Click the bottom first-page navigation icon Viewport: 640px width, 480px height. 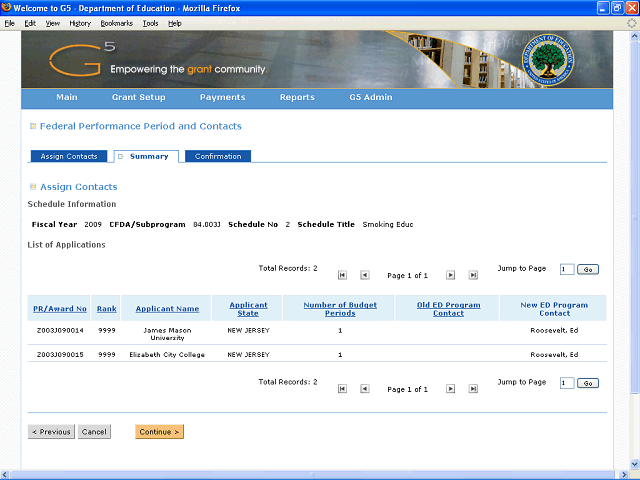(x=342, y=388)
